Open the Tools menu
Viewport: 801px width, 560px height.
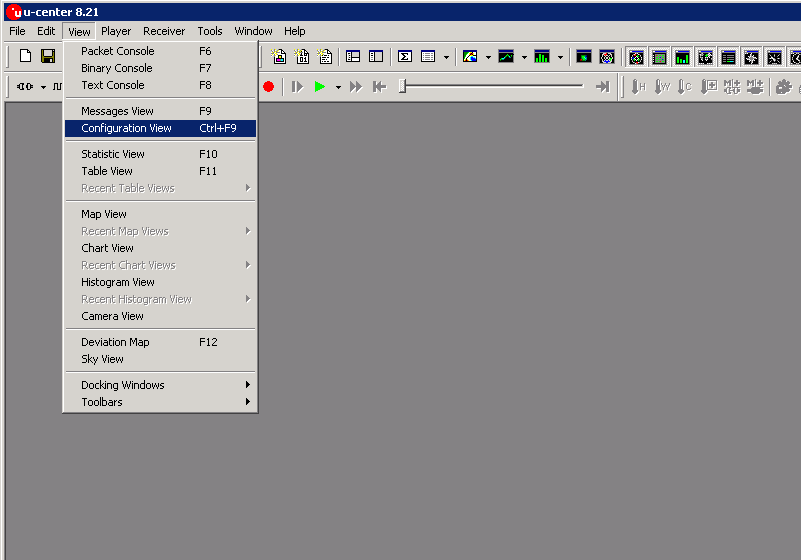coord(210,31)
